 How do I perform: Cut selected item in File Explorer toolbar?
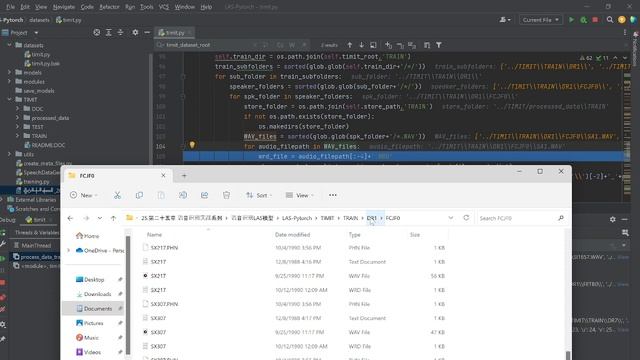click(x=118, y=195)
